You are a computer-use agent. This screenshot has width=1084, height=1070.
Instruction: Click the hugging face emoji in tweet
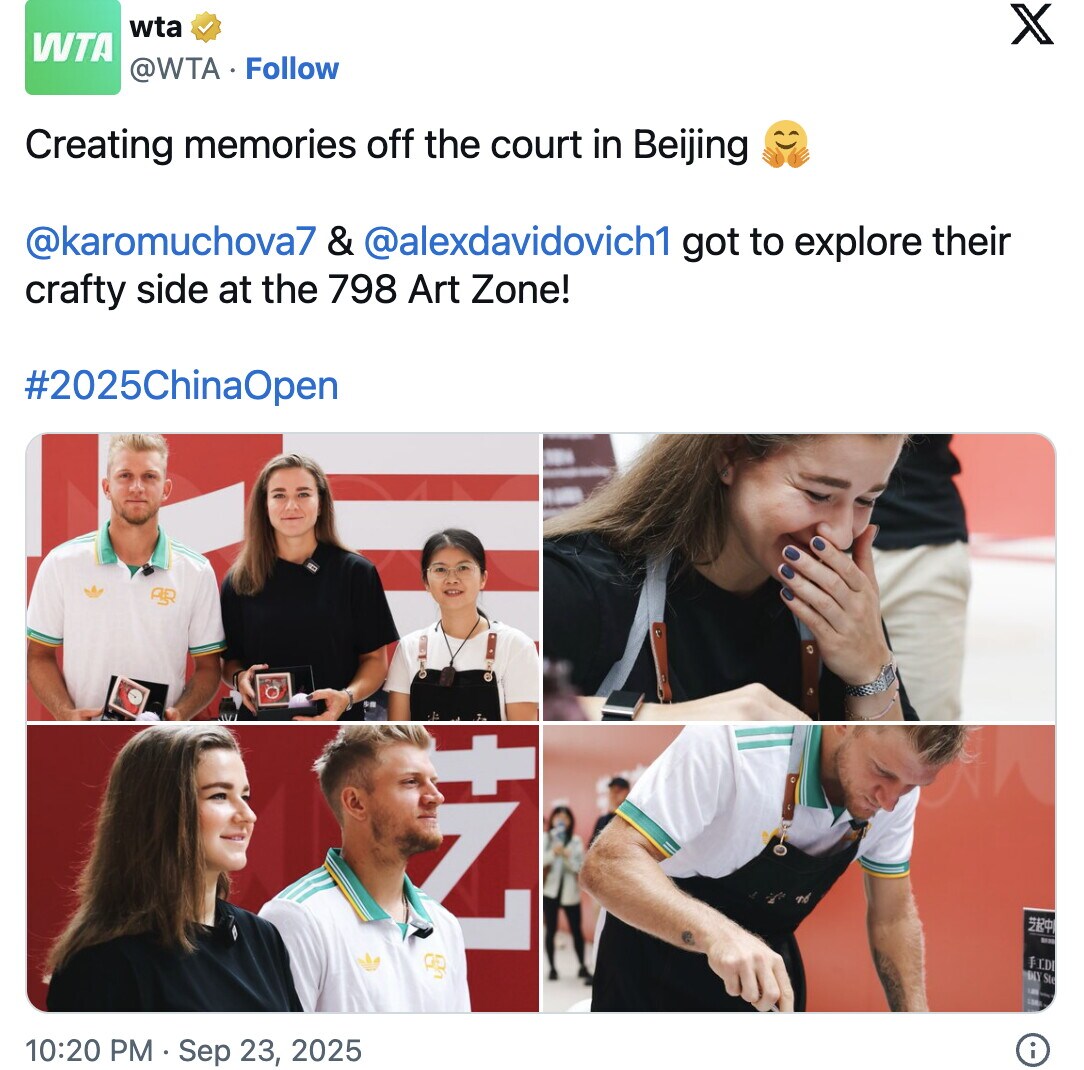click(x=785, y=144)
